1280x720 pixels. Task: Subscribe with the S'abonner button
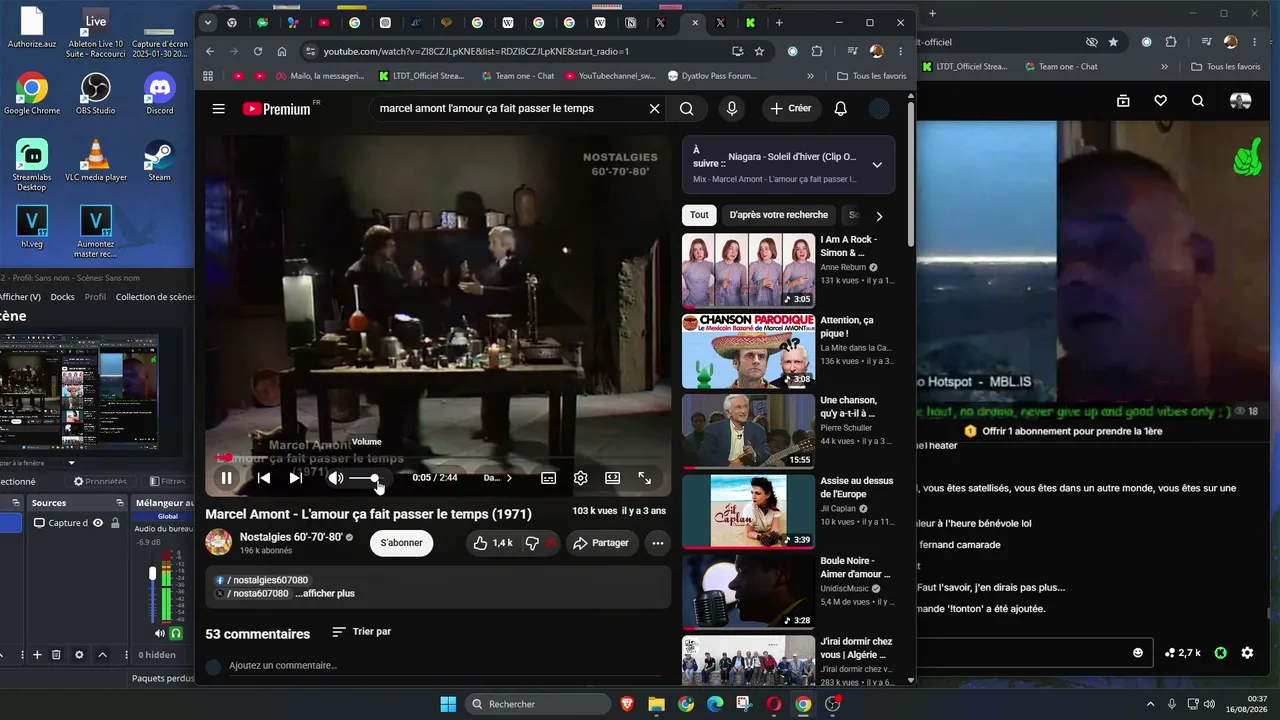(401, 543)
